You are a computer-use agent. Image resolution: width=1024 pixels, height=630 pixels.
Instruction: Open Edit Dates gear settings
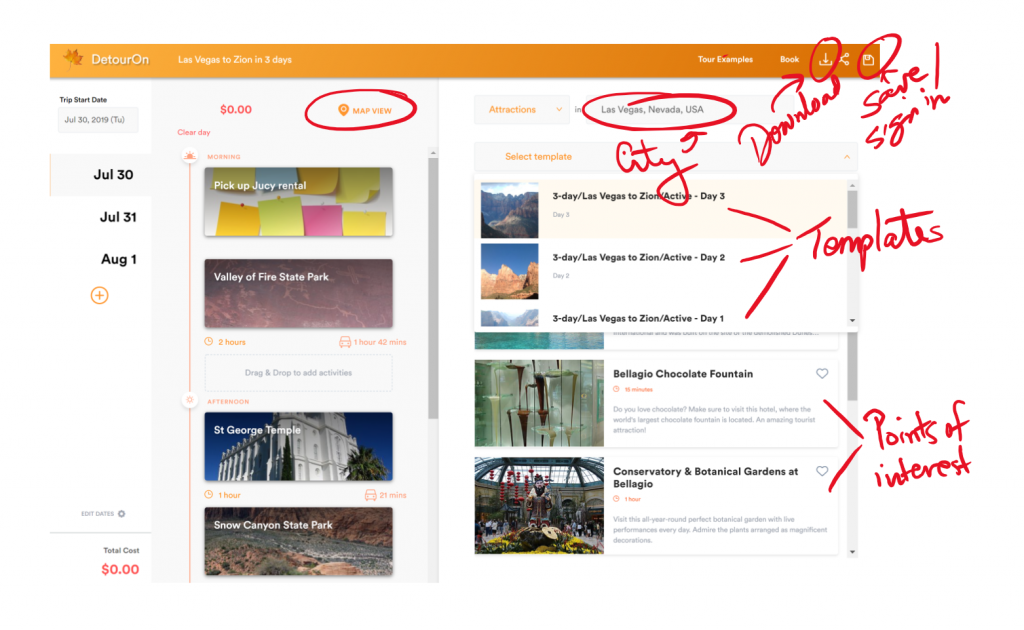pyautogui.click(x=121, y=514)
